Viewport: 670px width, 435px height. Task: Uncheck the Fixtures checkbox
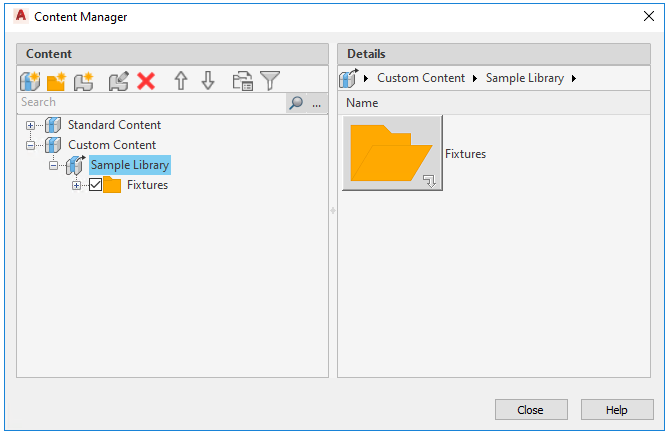point(96,185)
